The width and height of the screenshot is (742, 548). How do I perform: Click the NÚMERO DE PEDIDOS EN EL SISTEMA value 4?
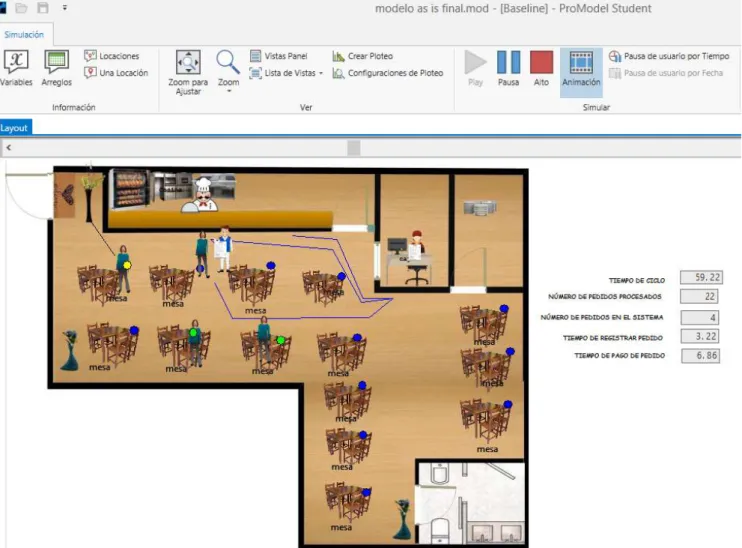(x=699, y=317)
